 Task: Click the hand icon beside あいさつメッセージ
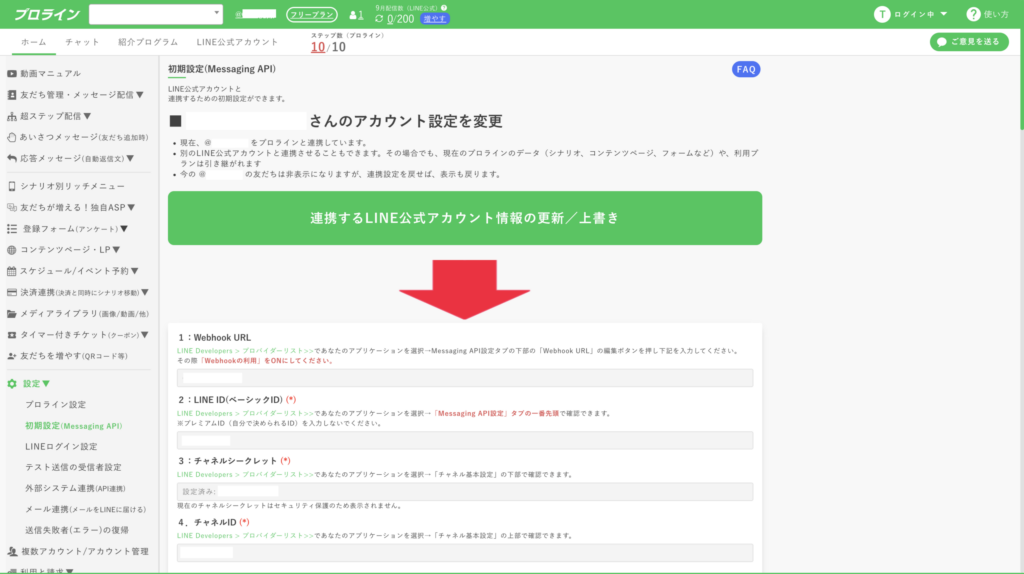12,137
